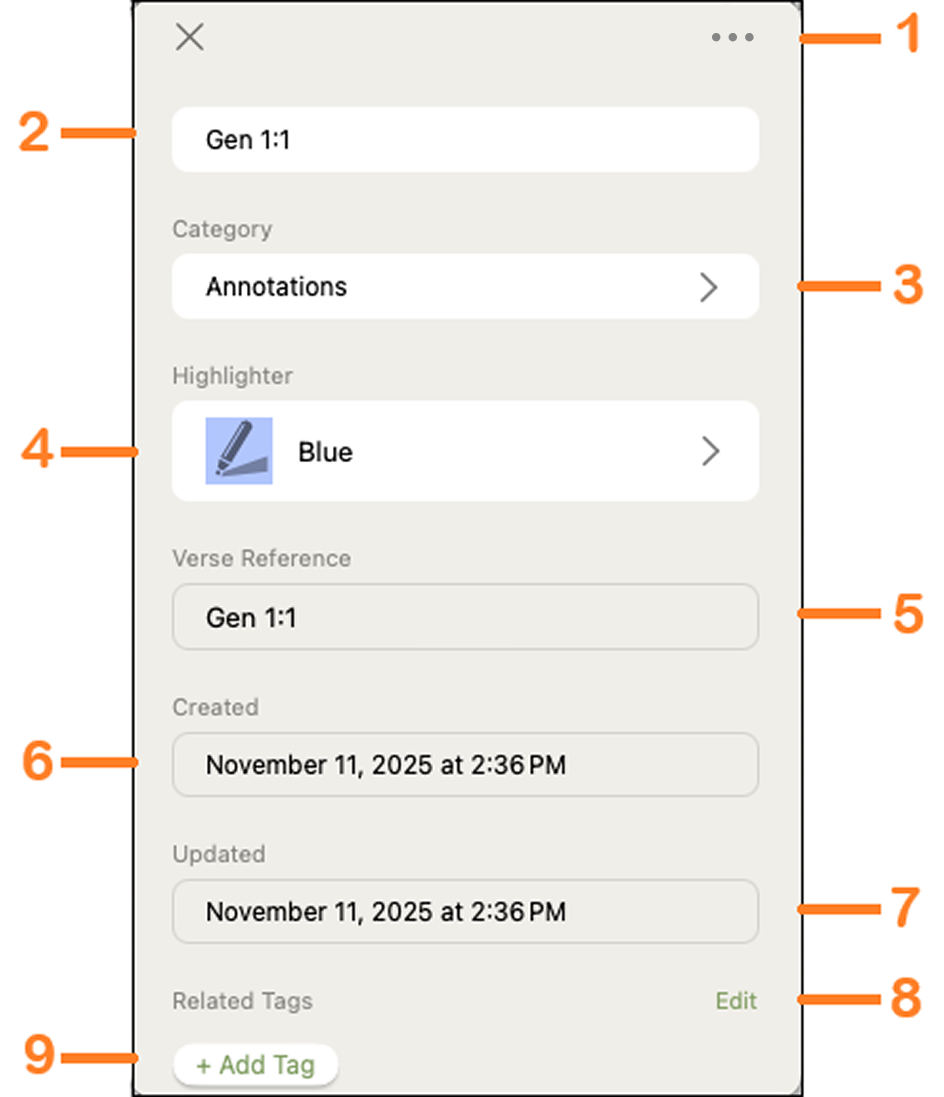This screenshot has width=944, height=1097.
Task: Open the Annotations category selector
Action: tap(465, 287)
